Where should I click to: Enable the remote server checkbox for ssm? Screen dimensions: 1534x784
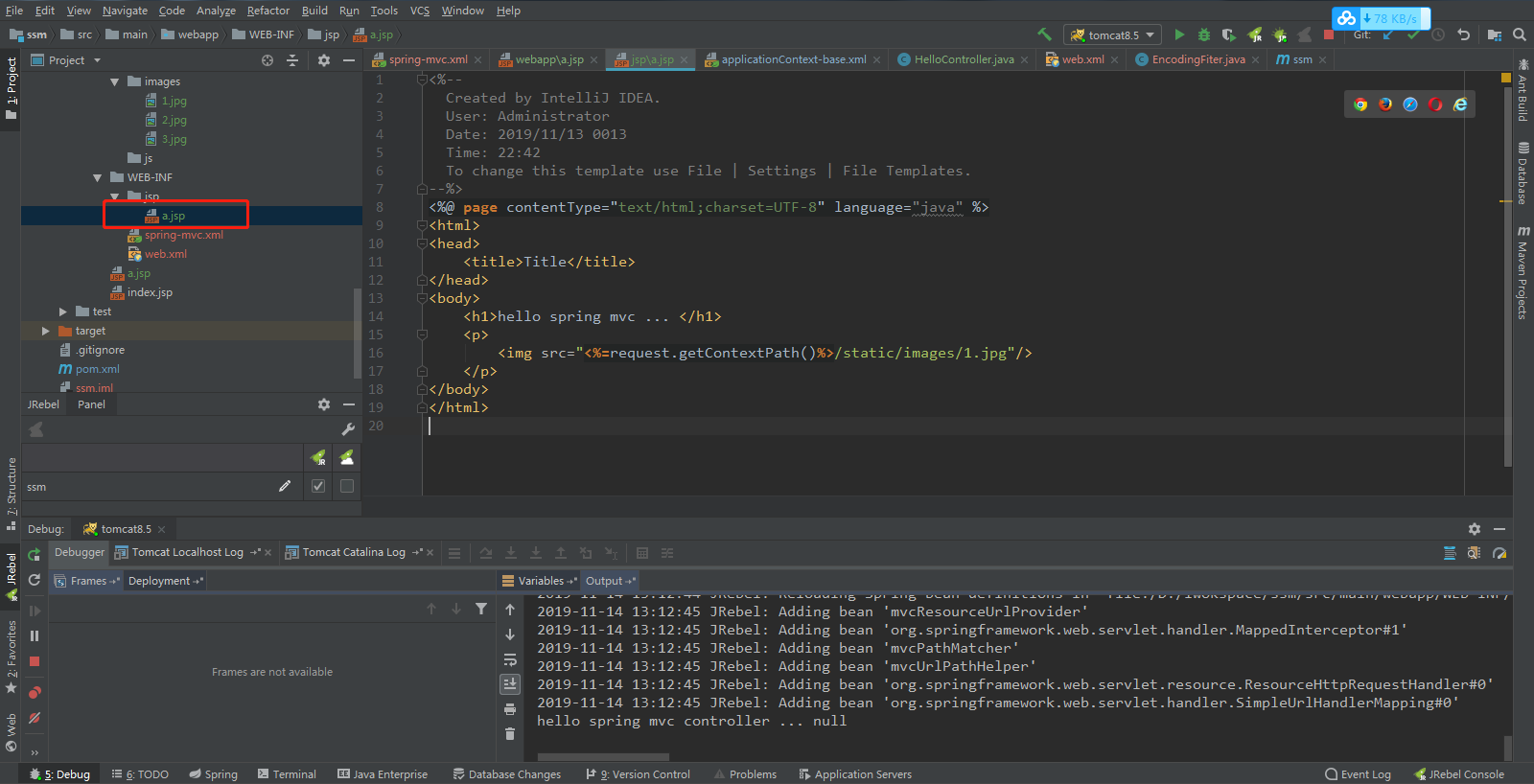pos(347,486)
